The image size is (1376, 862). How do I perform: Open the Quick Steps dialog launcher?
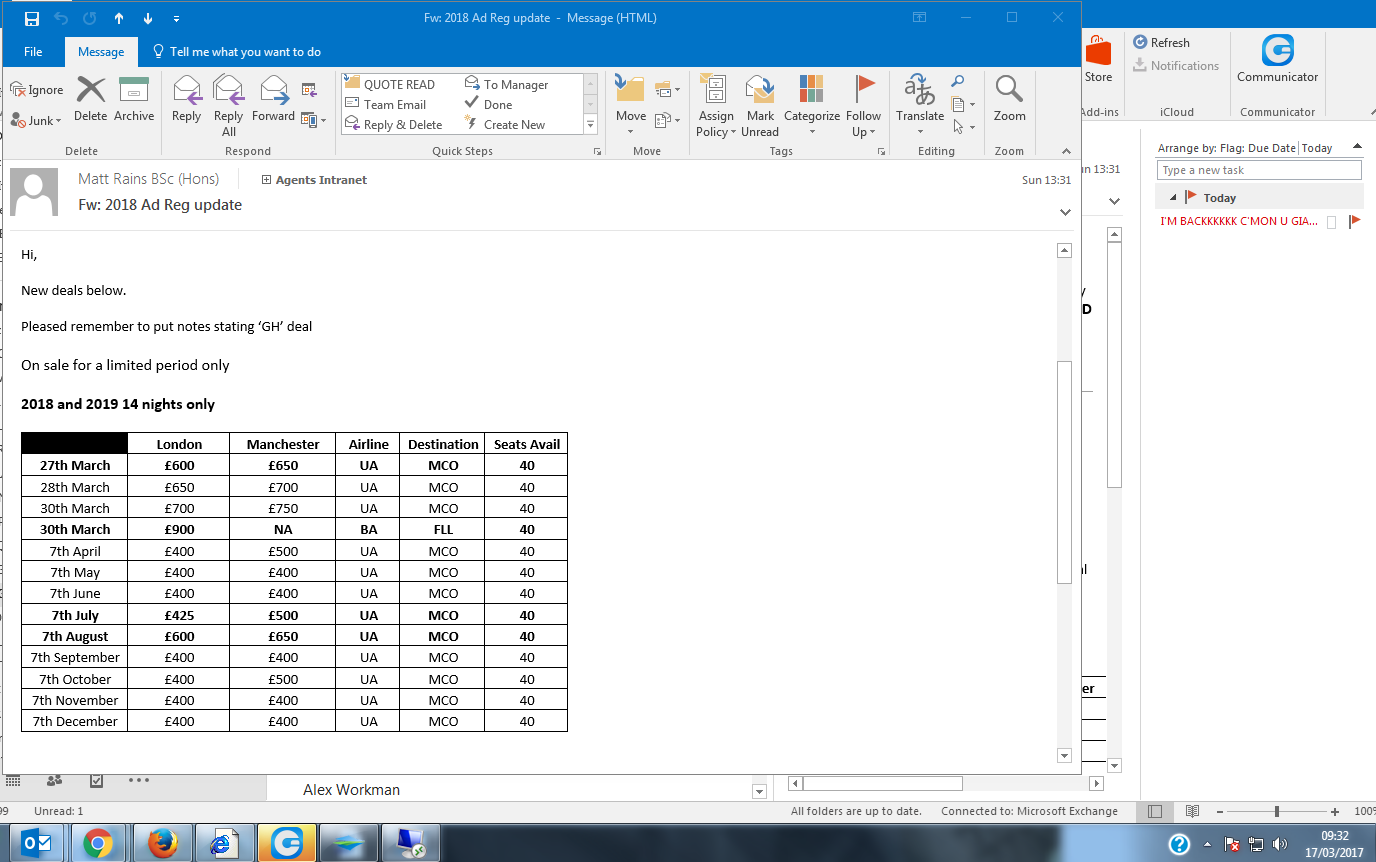pos(598,152)
